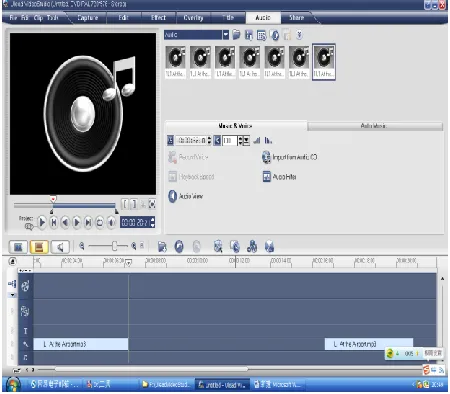450x394 pixels.
Task: Switch to Storyboard View button
Action: [x=18, y=247]
